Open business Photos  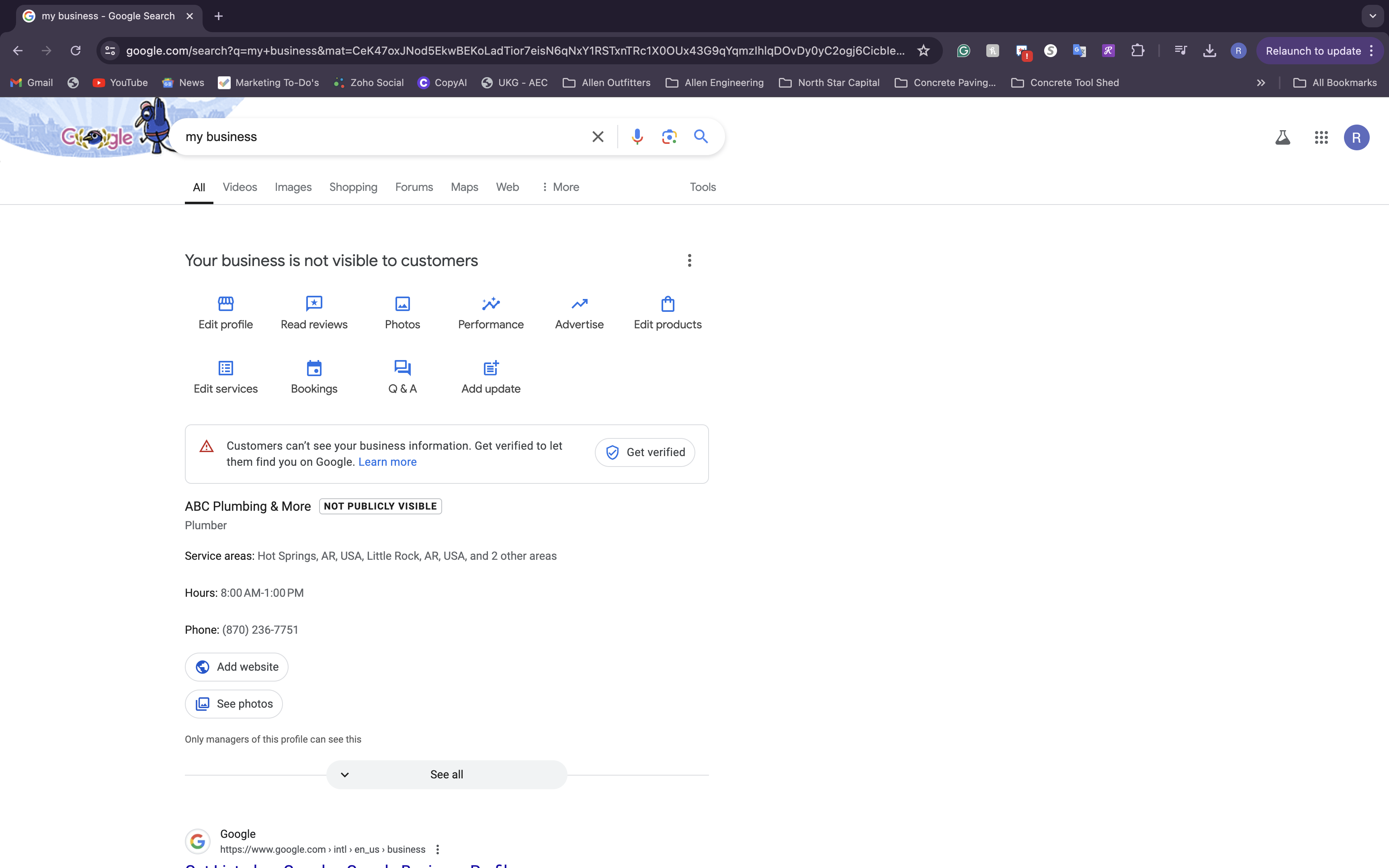pos(402,313)
